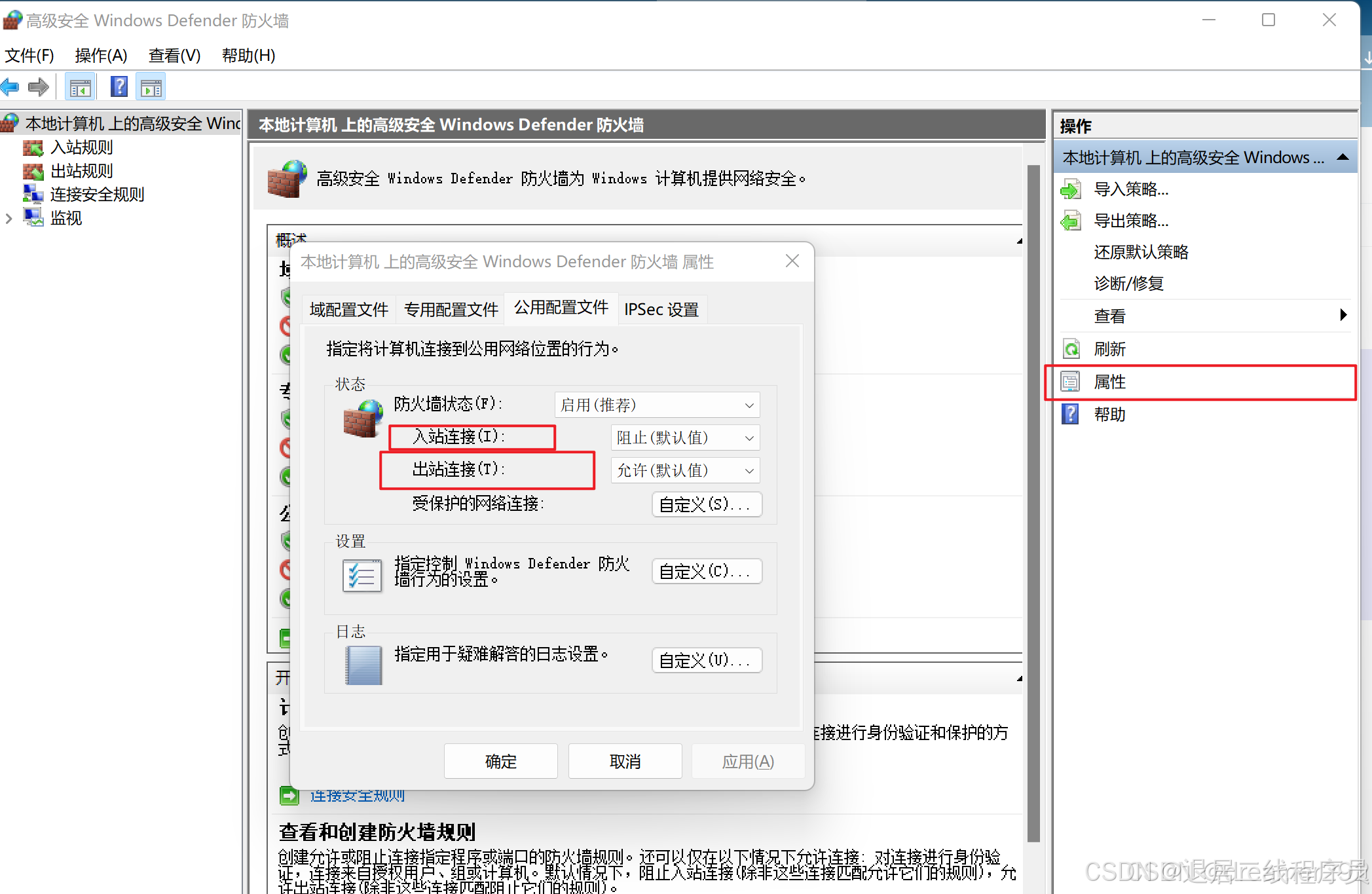Click Restore Default Policy (还原默认策略)

coord(1141,252)
